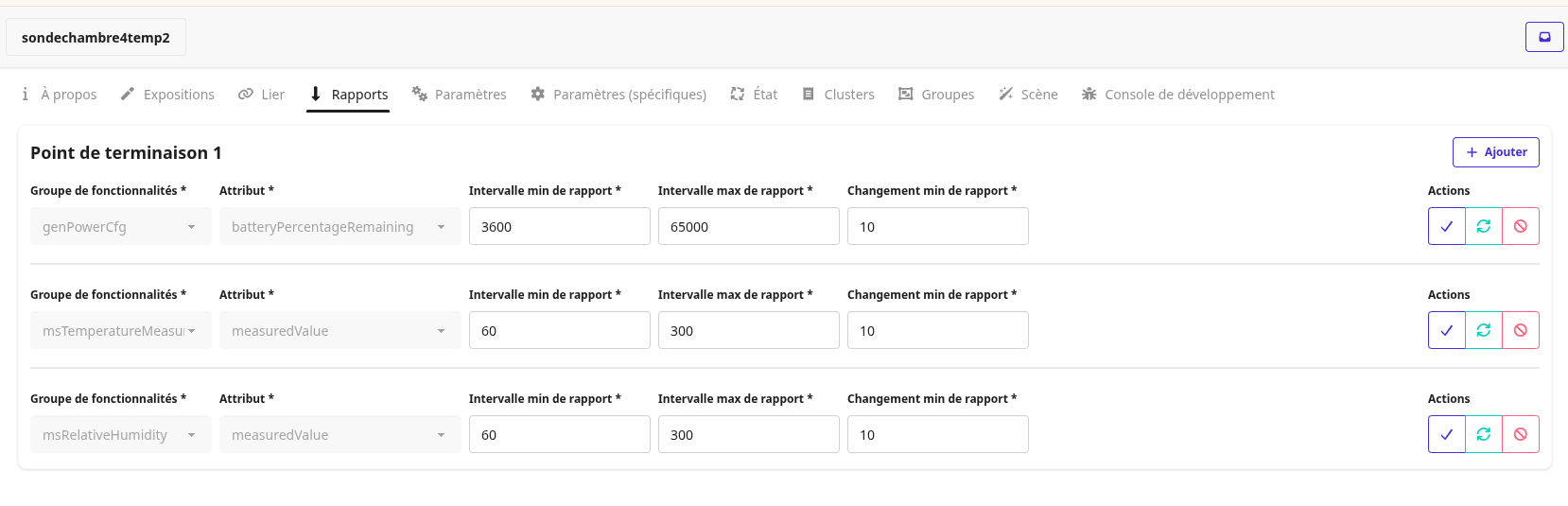Focus min change field in humidity row

[938, 434]
